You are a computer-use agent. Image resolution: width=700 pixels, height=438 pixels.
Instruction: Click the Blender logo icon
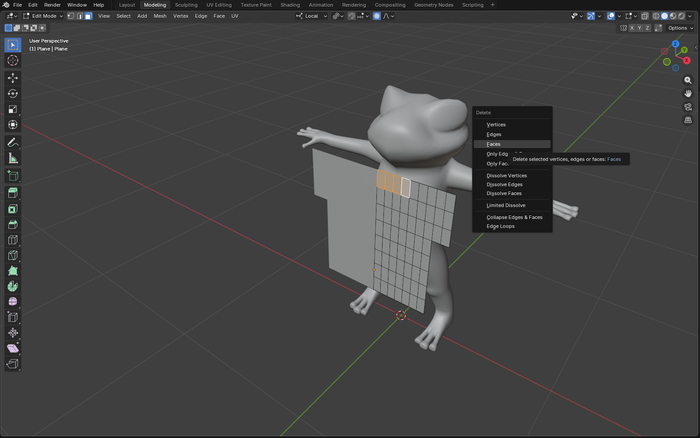[x=6, y=5]
